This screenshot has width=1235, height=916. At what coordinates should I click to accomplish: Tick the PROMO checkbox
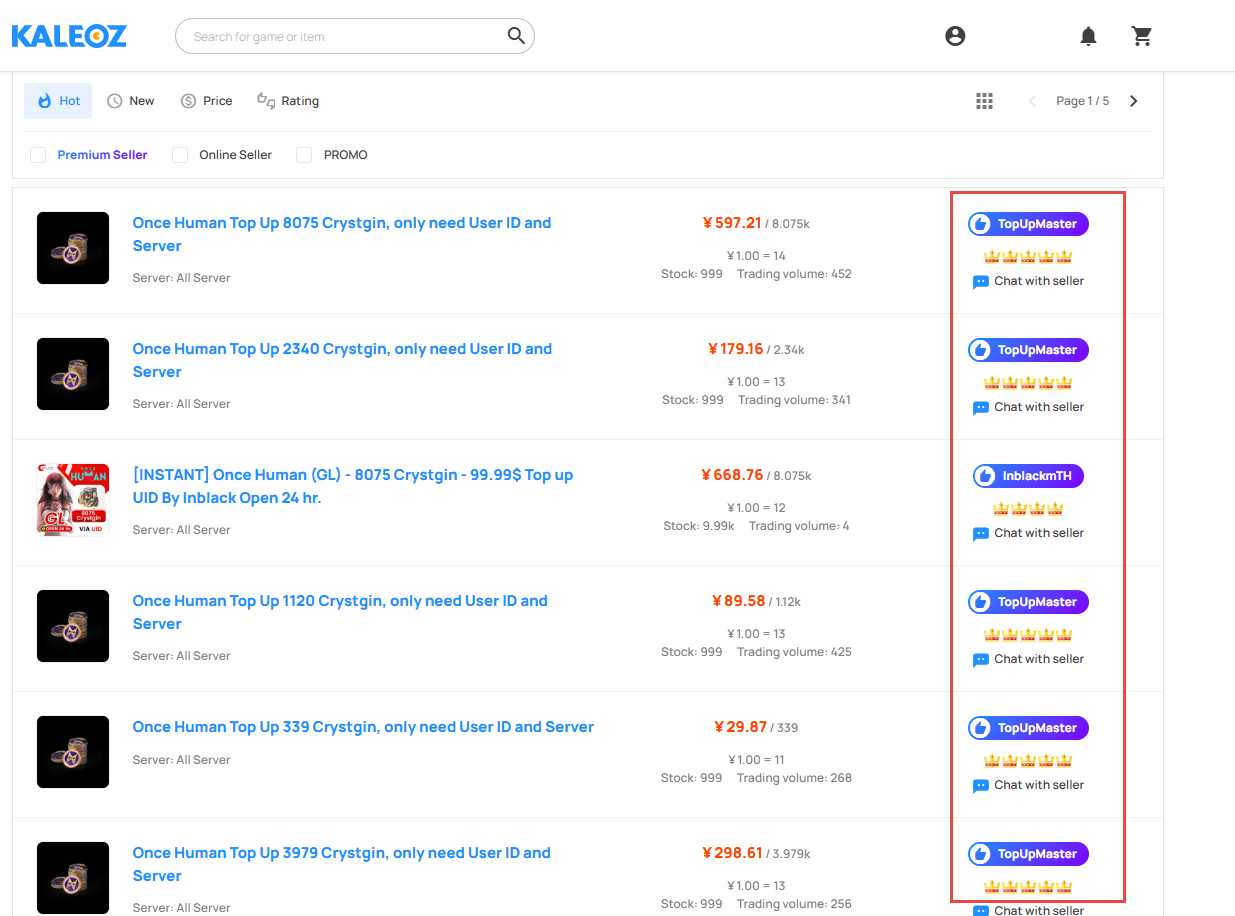coord(304,155)
